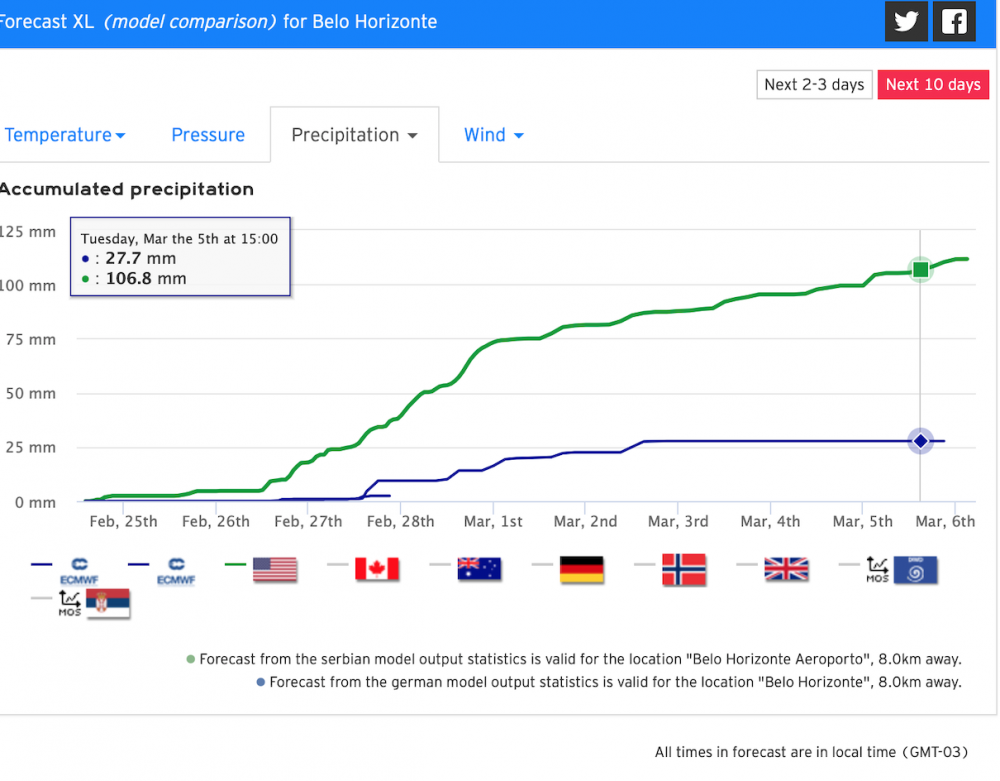Click the blue diamond marker on chart
1000x781 pixels.
coord(920,441)
